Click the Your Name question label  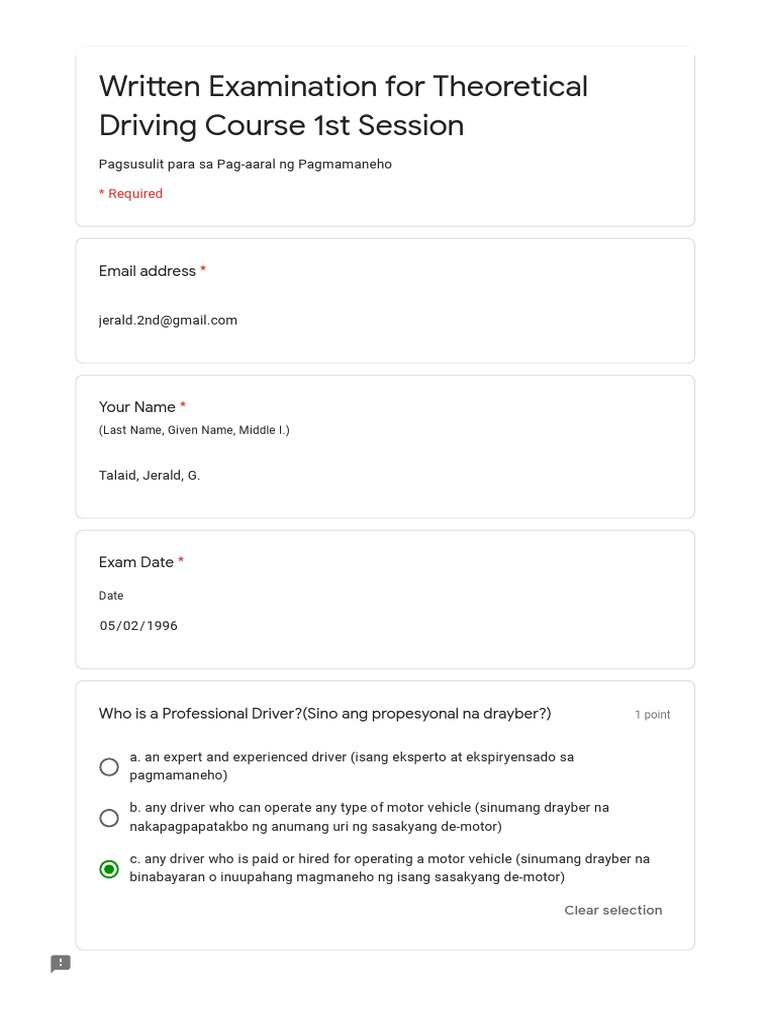(x=137, y=407)
